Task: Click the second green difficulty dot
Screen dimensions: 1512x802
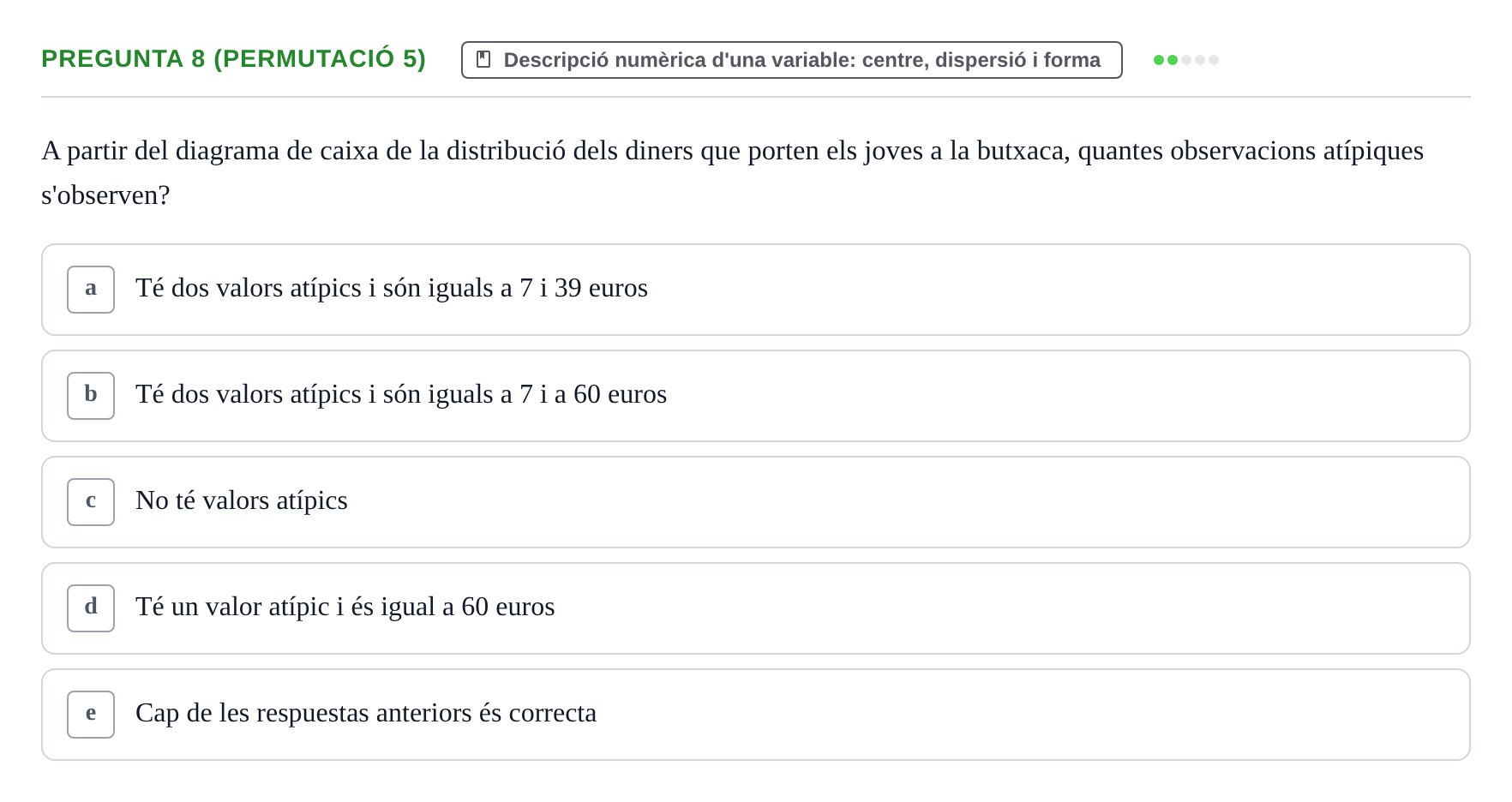Action: pyautogui.click(x=1173, y=60)
